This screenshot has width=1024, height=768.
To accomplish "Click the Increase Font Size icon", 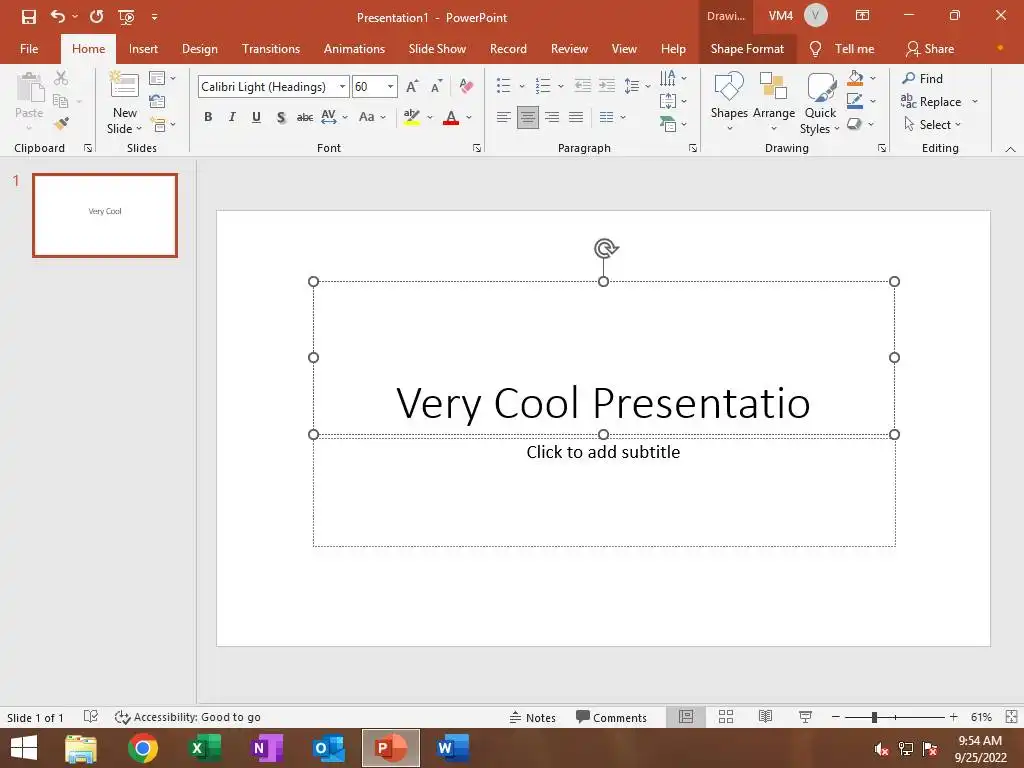I will pyautogui.click(x=412, y=87).
